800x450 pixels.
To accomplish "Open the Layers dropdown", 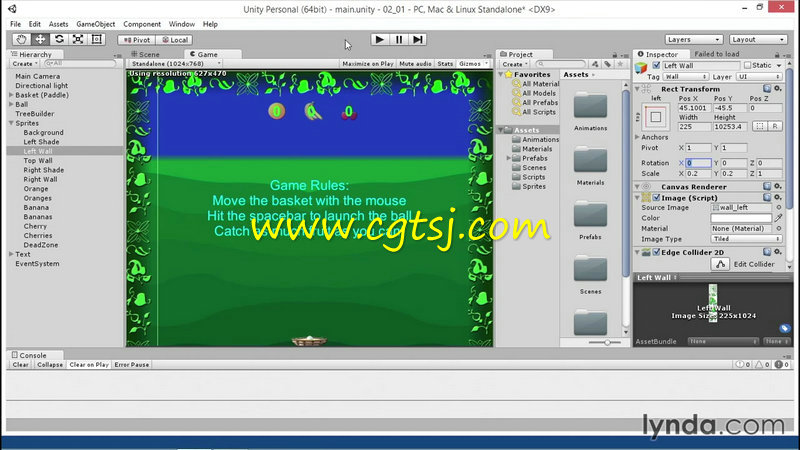I will click(x=694, y=39).
